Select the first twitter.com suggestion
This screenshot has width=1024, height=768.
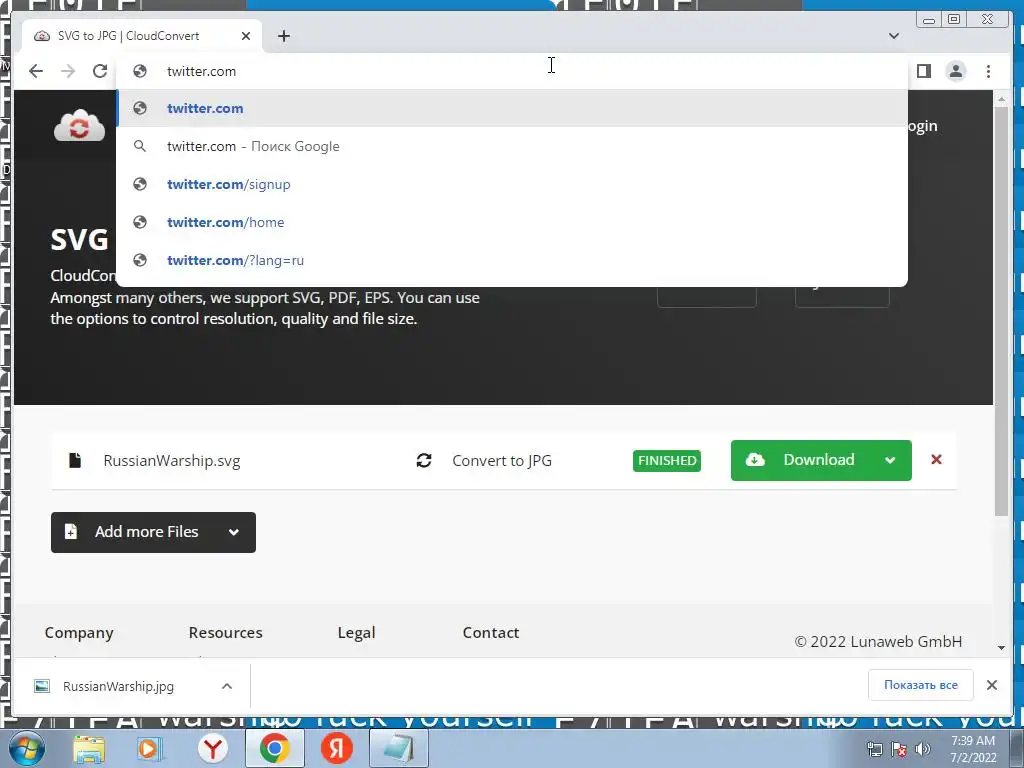tap(511, 108)
